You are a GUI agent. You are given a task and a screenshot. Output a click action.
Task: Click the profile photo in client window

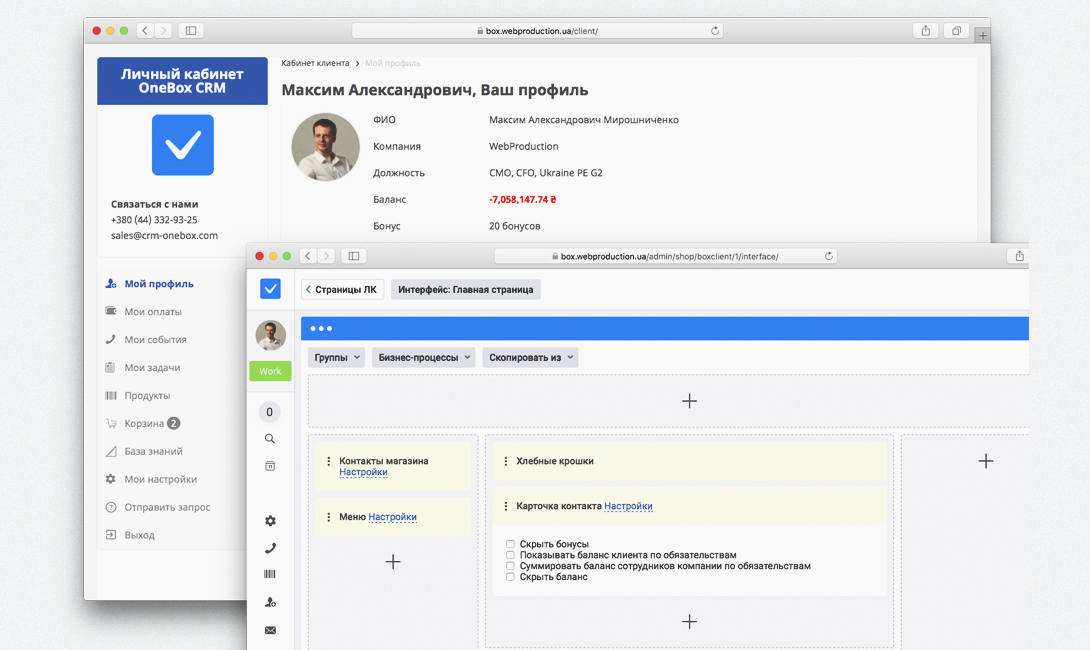325,147
